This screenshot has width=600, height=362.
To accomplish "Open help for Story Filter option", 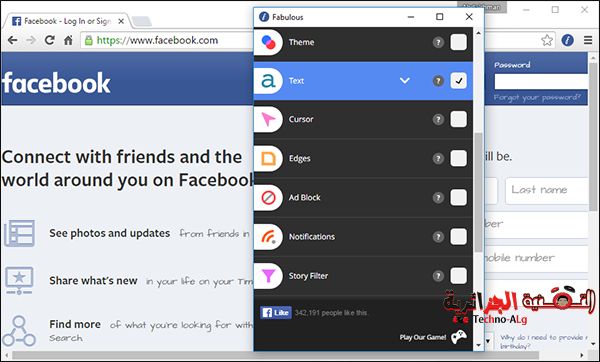I will [438, 276].
